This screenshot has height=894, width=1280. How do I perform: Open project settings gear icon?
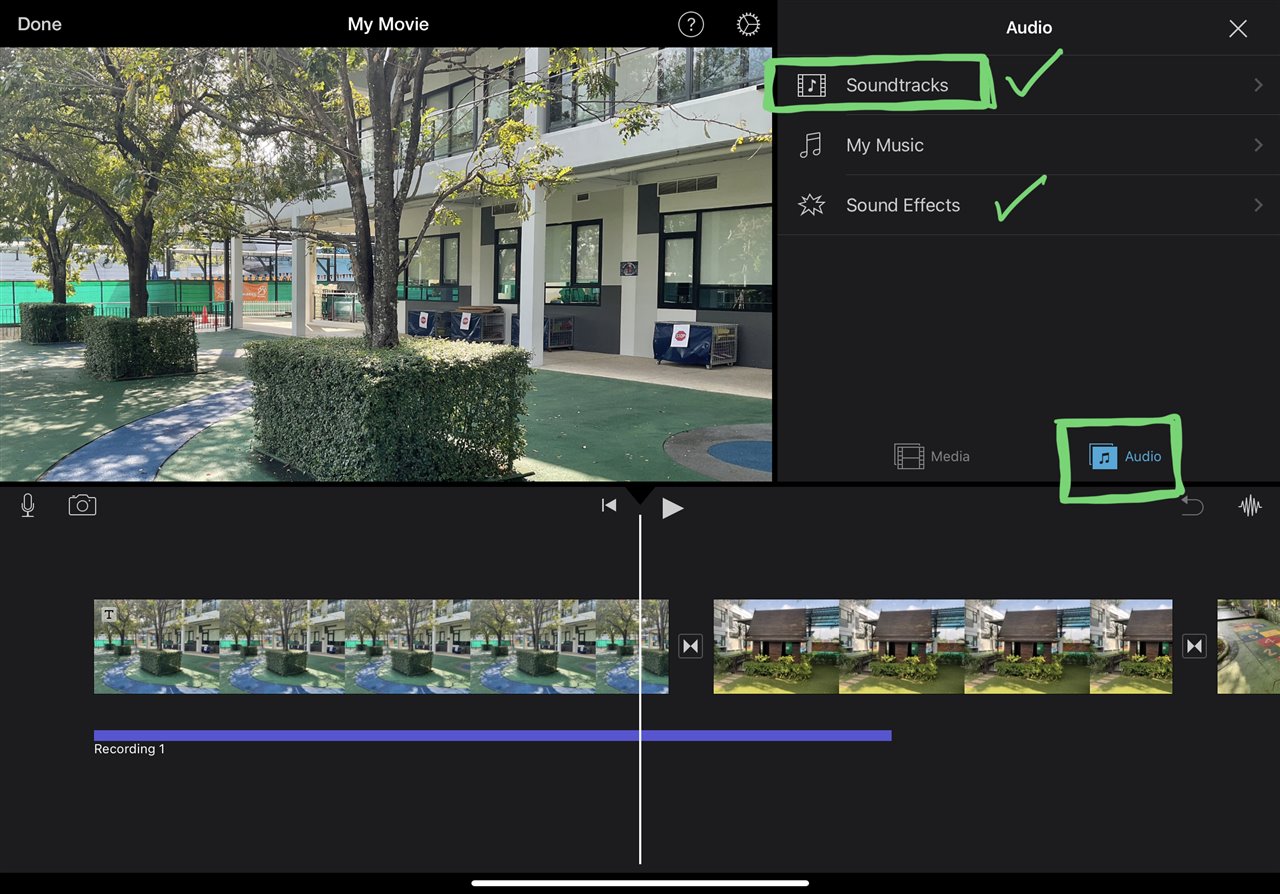coord(748,25)
